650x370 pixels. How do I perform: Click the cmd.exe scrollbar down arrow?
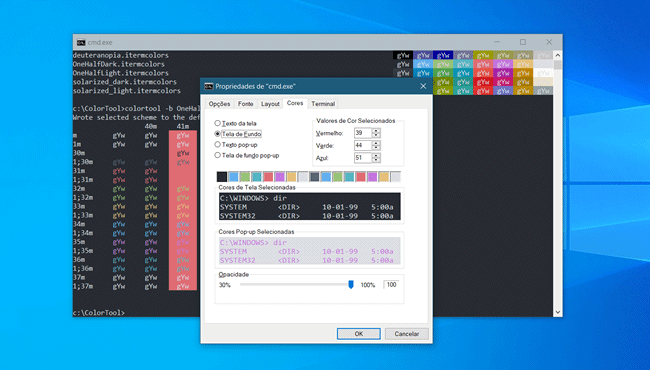(558, 312)
